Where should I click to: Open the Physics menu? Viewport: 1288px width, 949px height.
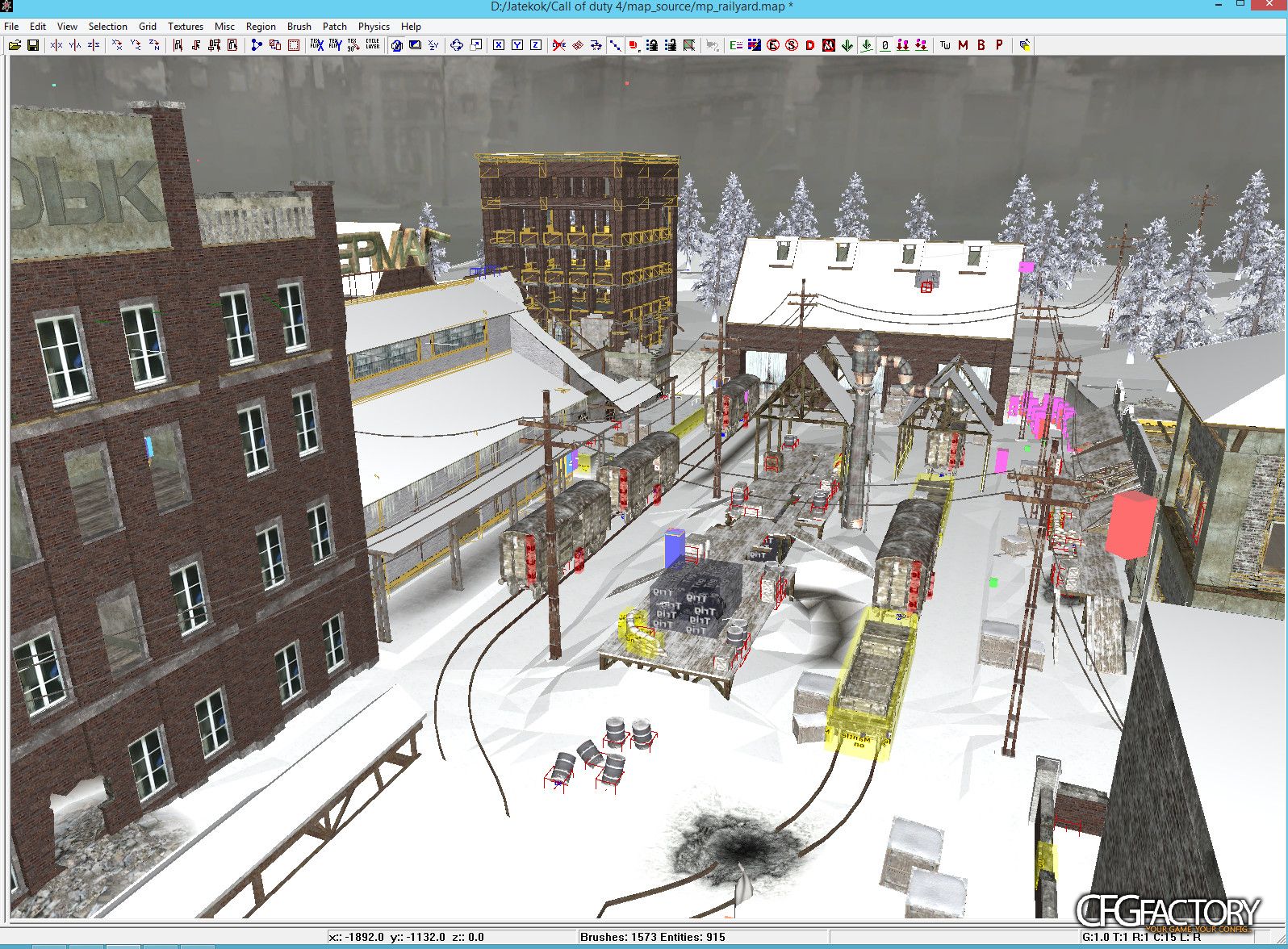click(x=374, y=27)
